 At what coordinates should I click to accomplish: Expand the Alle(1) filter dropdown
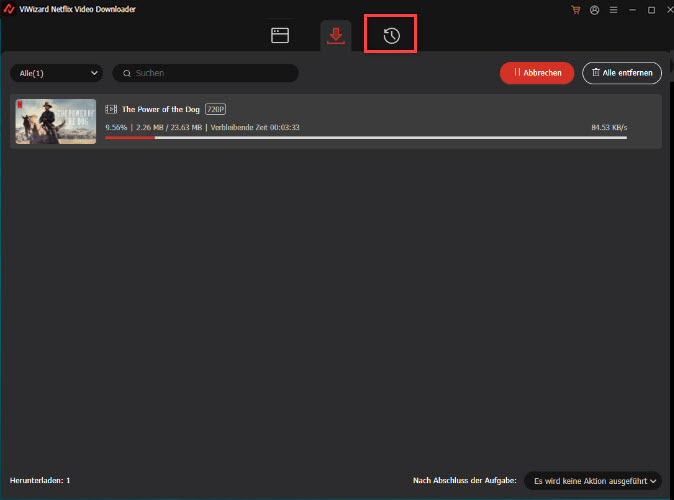[56, 73]
